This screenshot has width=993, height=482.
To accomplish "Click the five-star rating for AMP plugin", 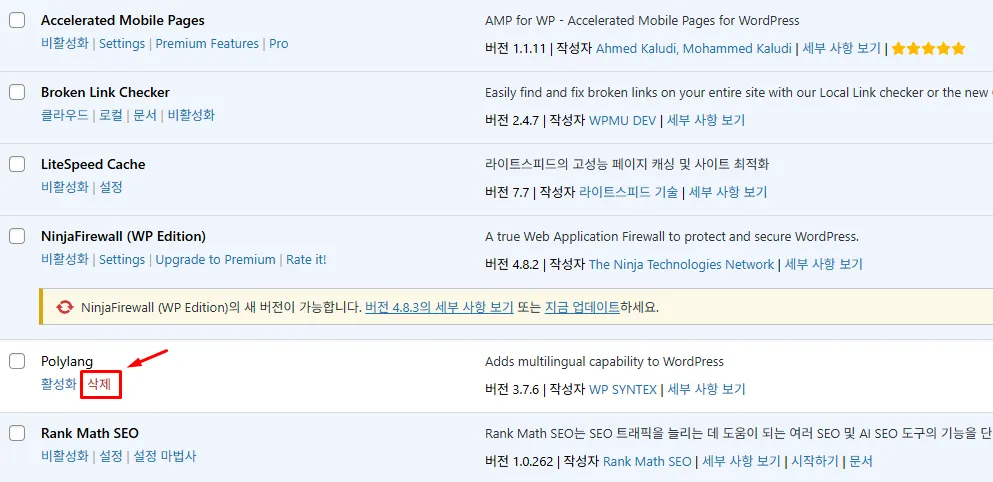I will [928, 49].
